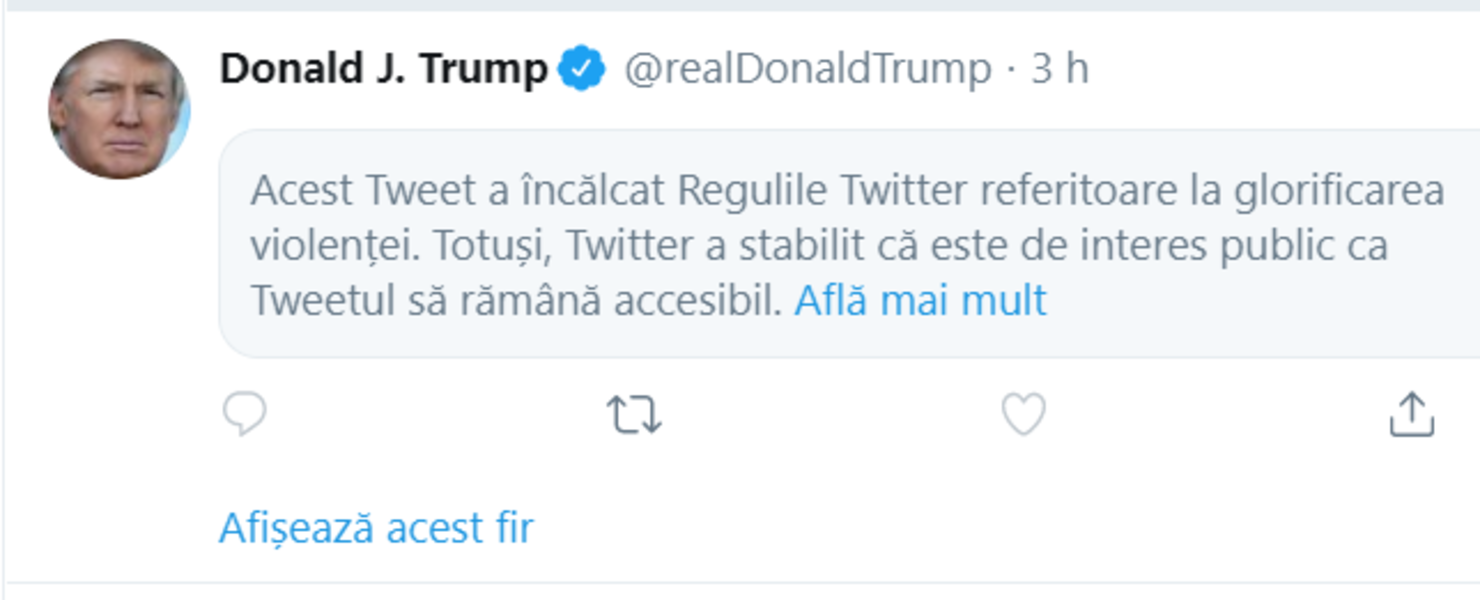Open the share tweet icon

click(x=1411, y=414)
